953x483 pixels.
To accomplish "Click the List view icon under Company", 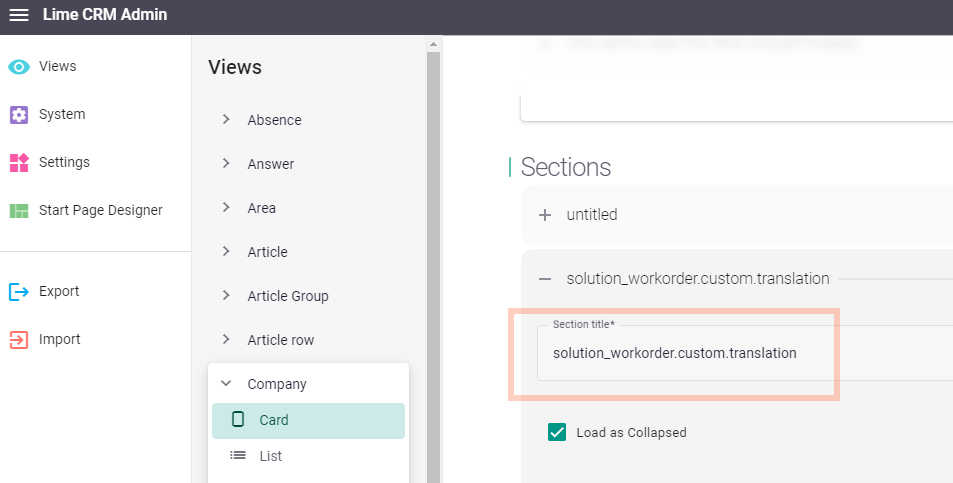I will [238, 456].
